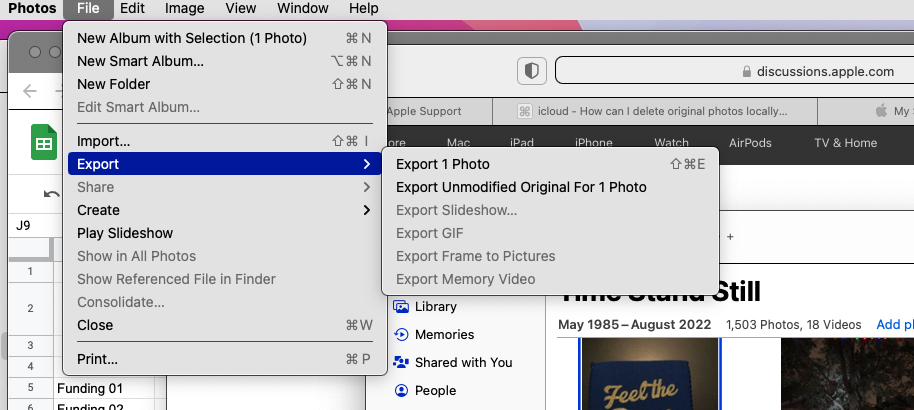
Task: Go to Shared with You in the sidebar
Action: click(402, 362)
